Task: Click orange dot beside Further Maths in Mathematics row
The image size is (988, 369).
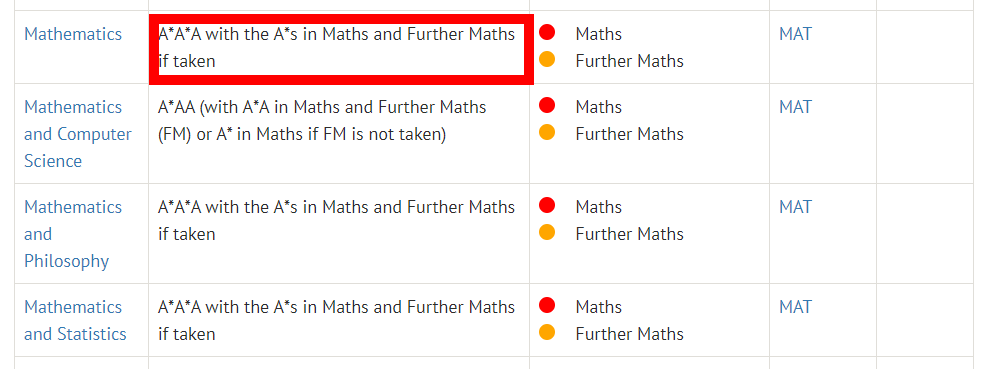Action: tap(547, 59)
